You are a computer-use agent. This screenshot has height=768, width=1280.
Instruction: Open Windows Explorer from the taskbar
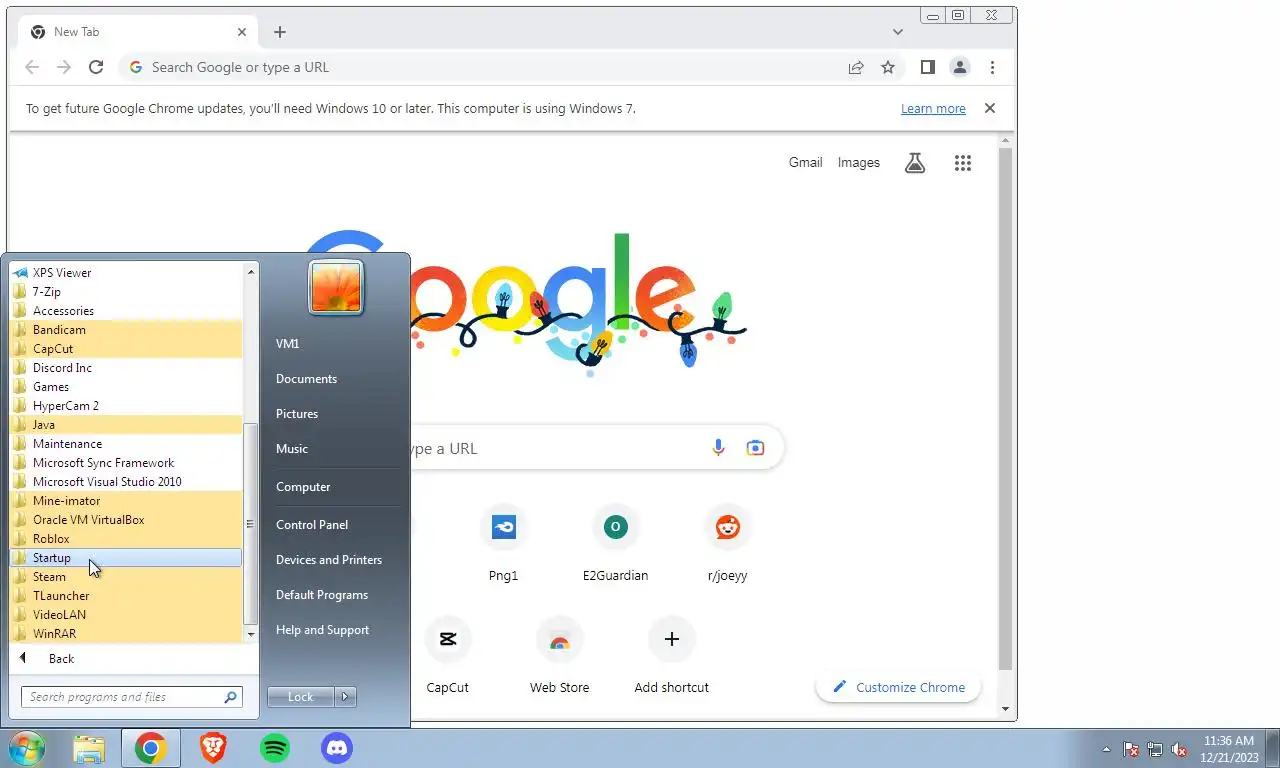[x=89, y=748]
